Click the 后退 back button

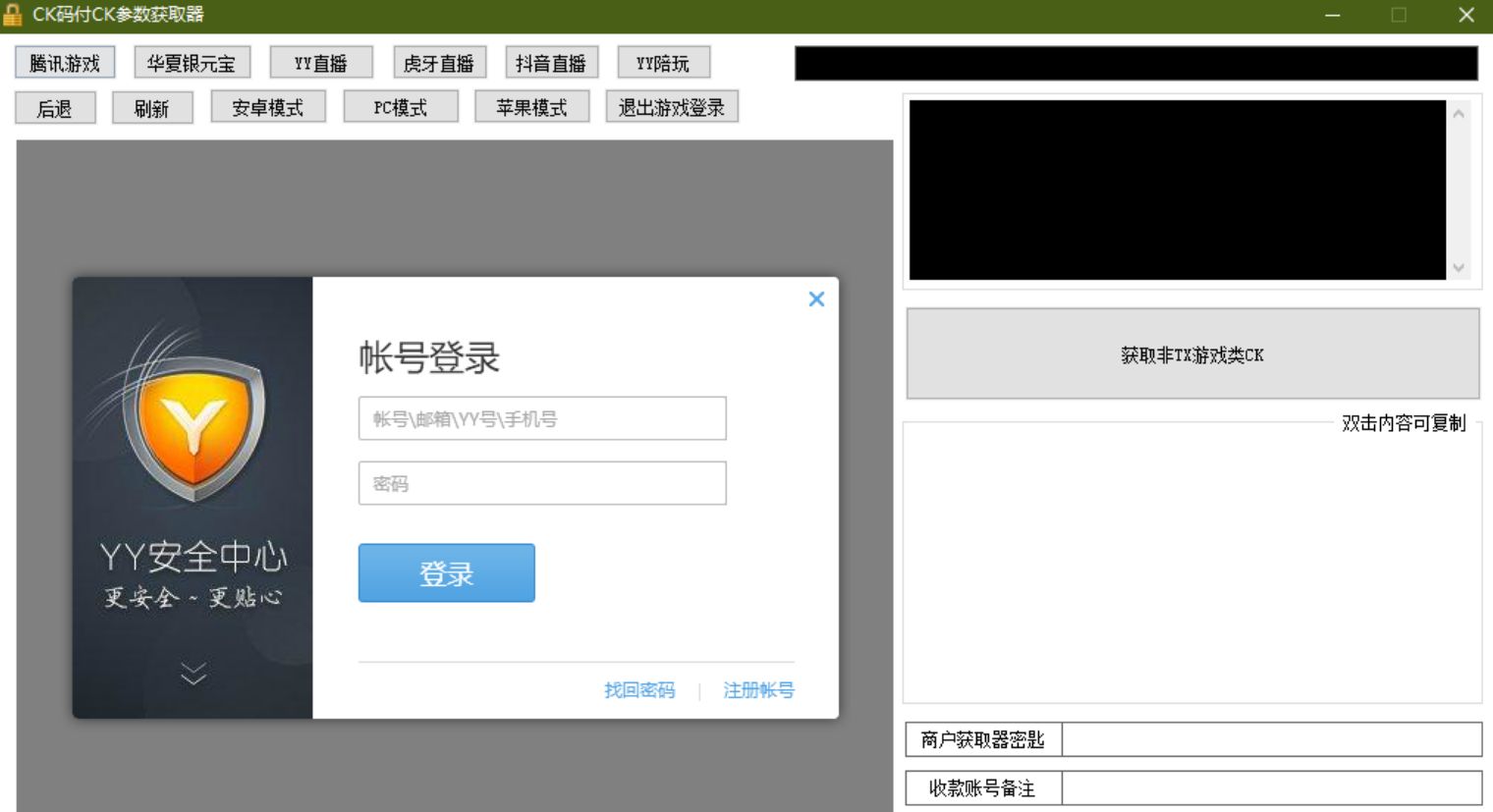pos(54,107)
